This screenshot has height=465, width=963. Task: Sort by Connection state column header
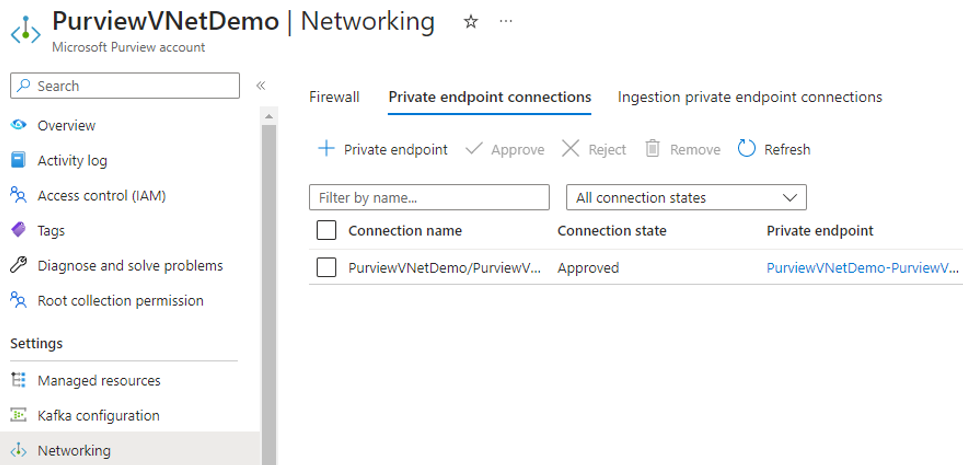point(612,230)
